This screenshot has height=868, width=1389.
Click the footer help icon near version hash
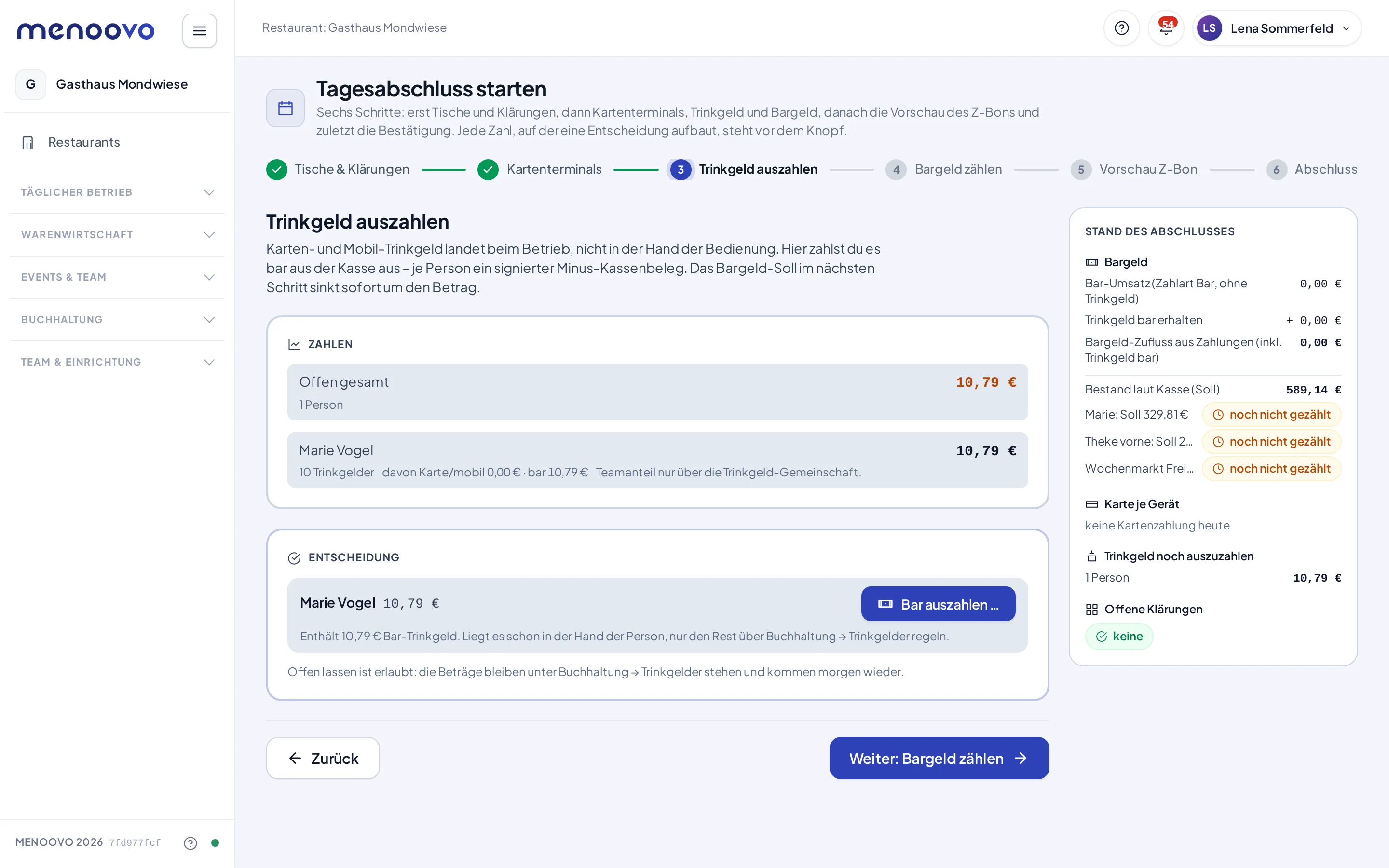191,843
